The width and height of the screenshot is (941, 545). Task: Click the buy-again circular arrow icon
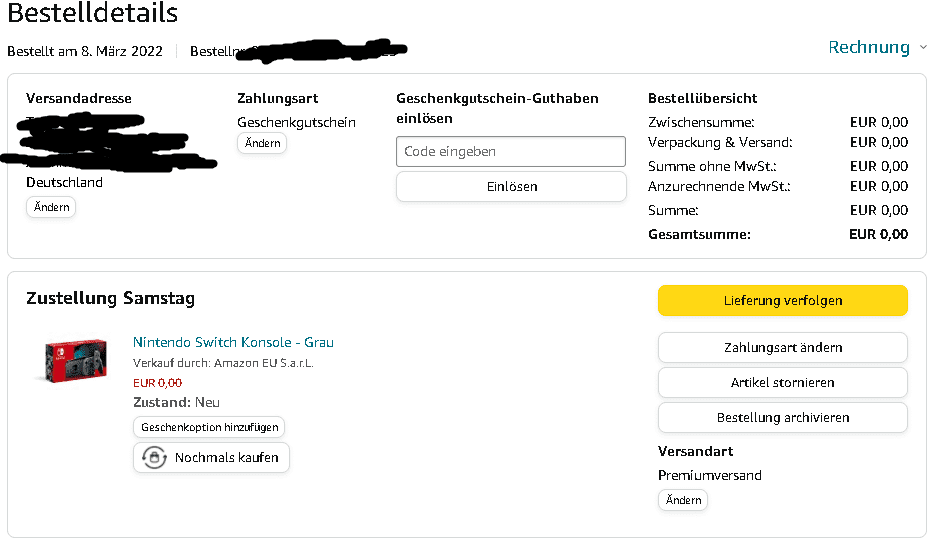tap(153, 458)
